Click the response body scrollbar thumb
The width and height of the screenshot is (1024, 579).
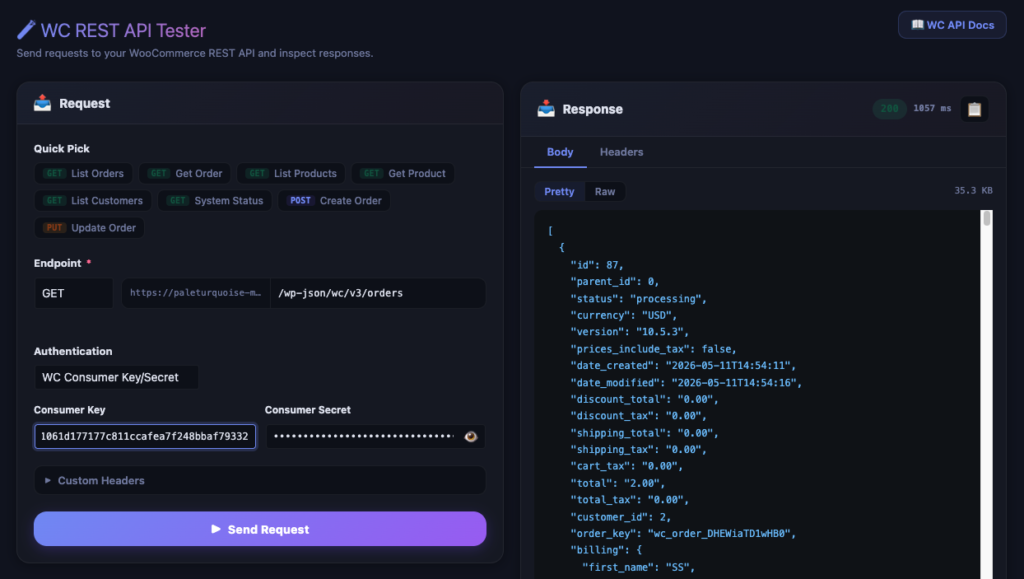(x=987, y=218)
